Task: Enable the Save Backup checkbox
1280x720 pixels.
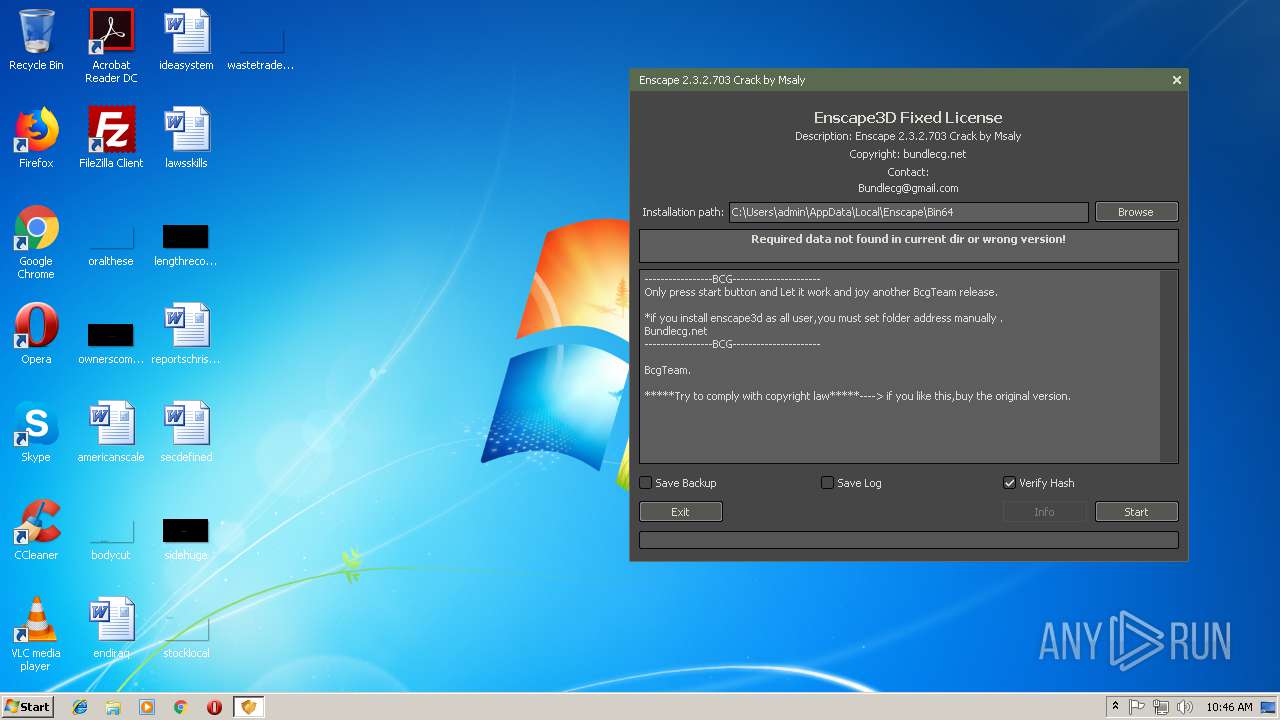Action: (646, 483)
